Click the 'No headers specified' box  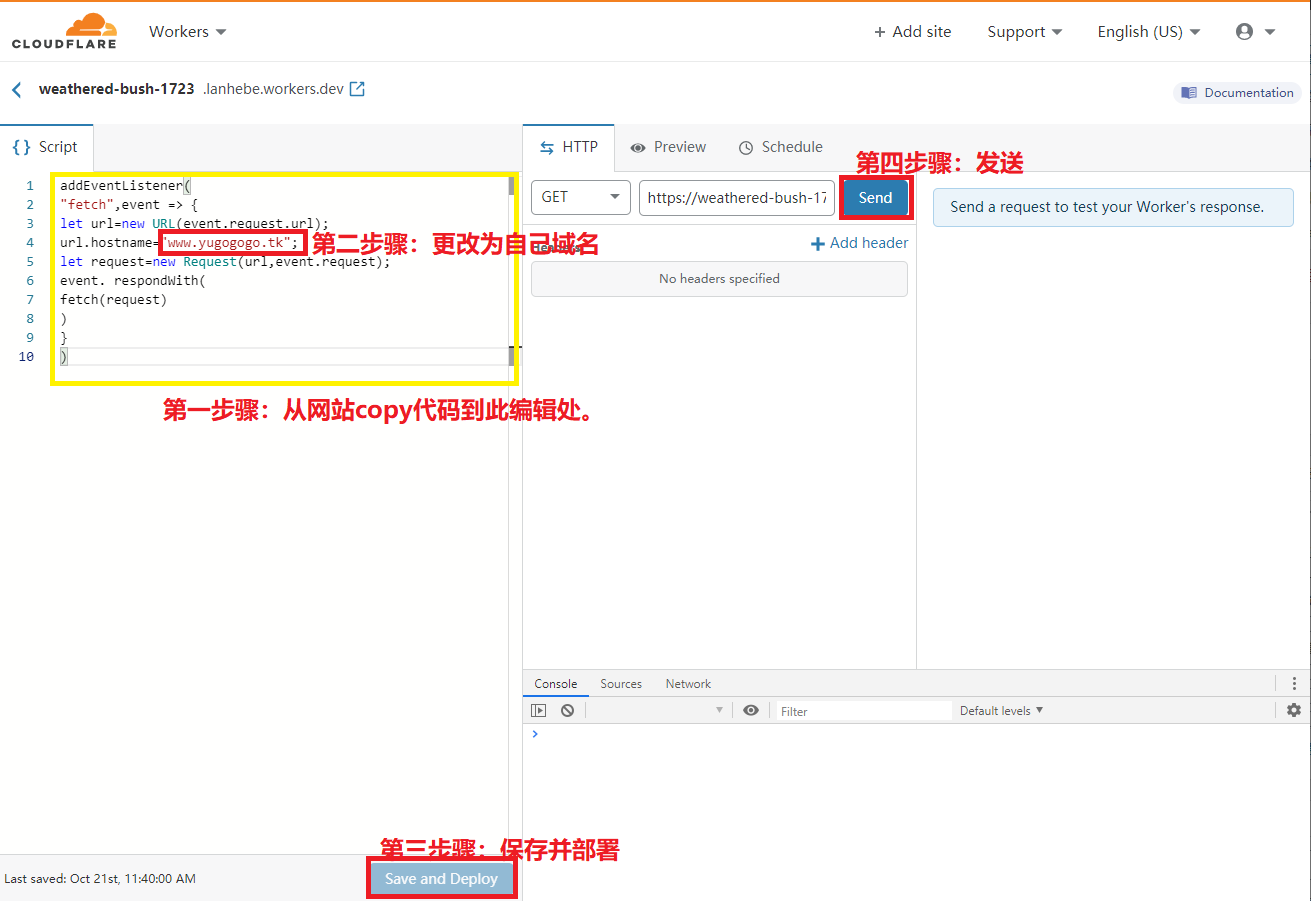[x=719, y=279]
